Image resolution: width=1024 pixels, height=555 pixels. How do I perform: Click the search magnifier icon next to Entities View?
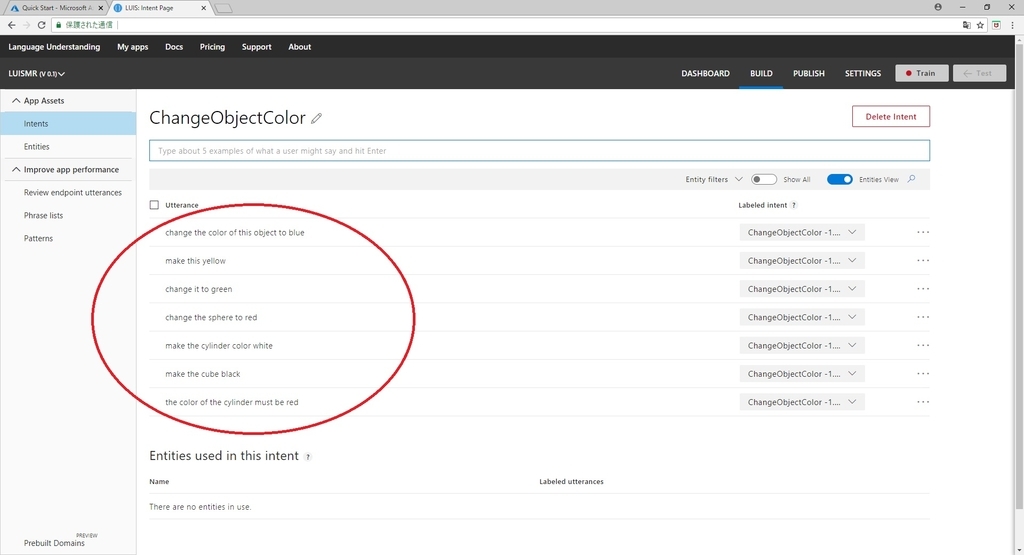click(912, 179)
